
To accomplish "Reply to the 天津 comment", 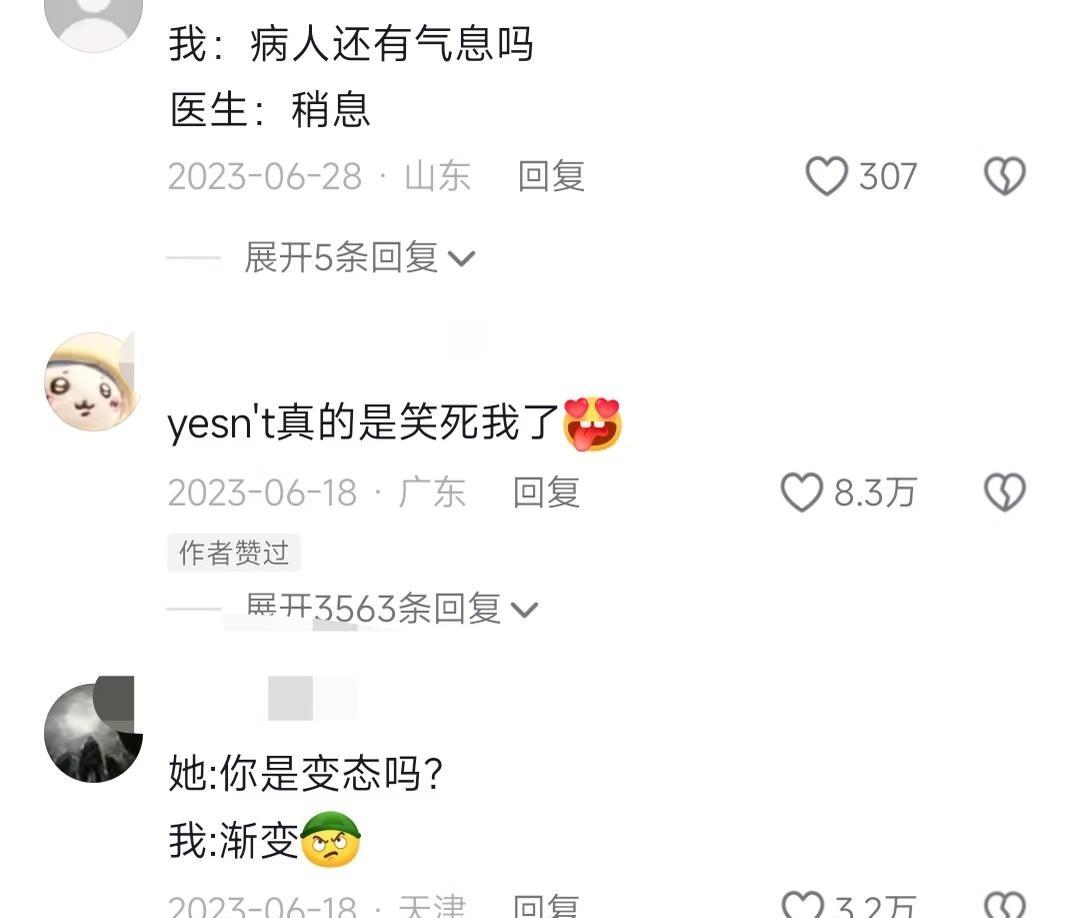I will point(546,905).
